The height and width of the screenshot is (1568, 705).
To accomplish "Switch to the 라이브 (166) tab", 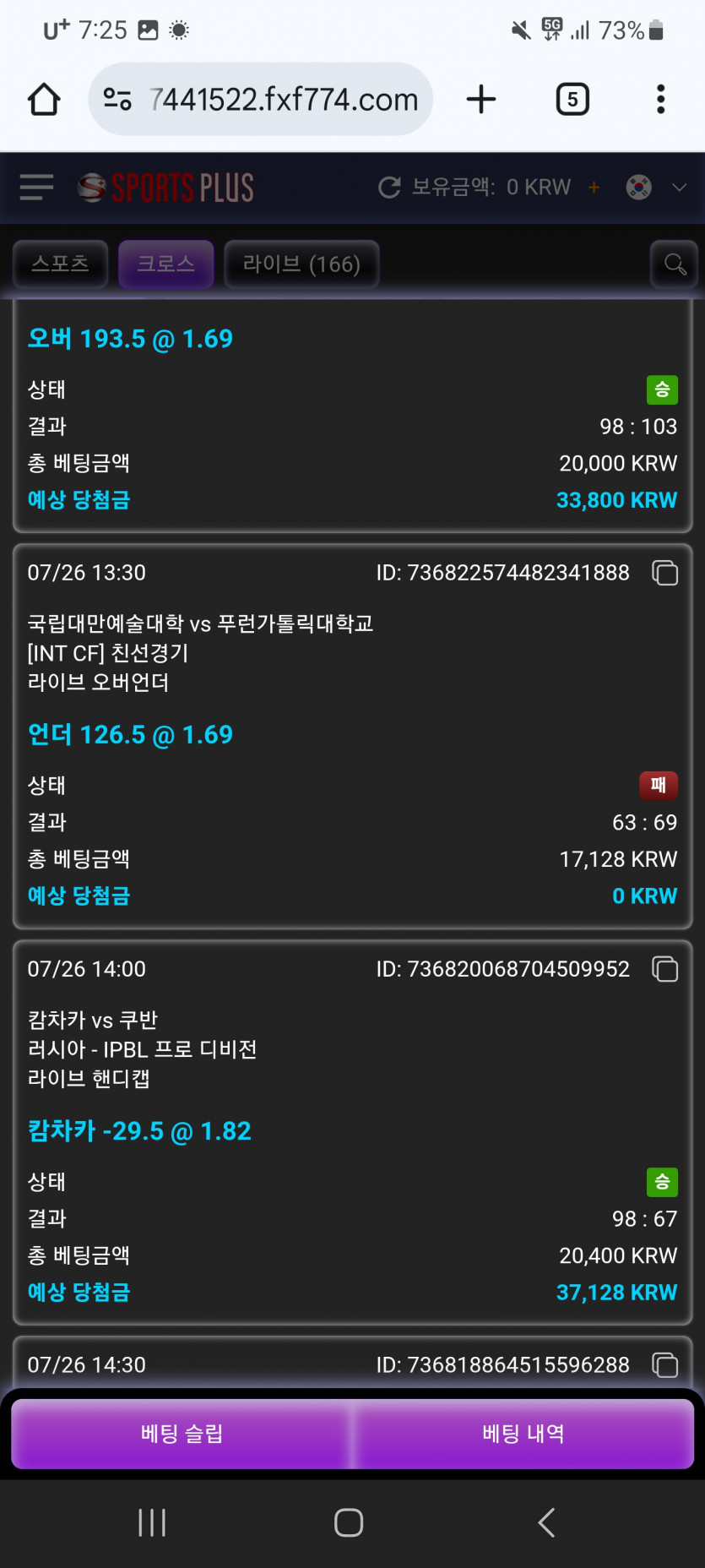I will click(301, 264).
